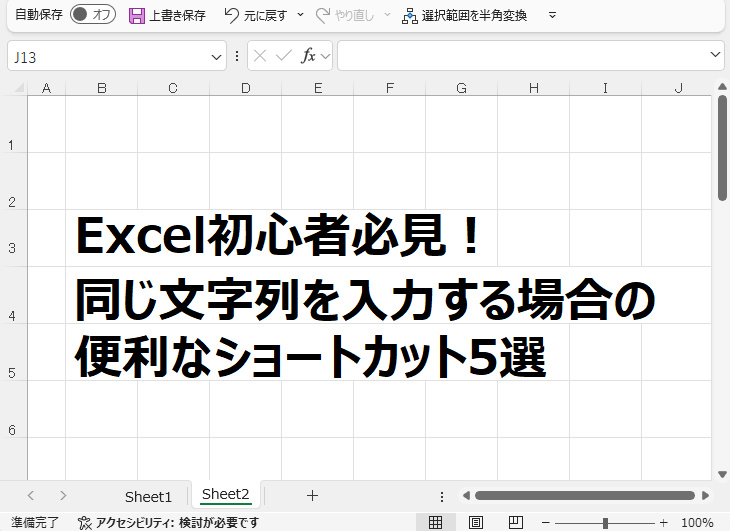Select column B header
This screenshot has width=730, height=531.
101,87
